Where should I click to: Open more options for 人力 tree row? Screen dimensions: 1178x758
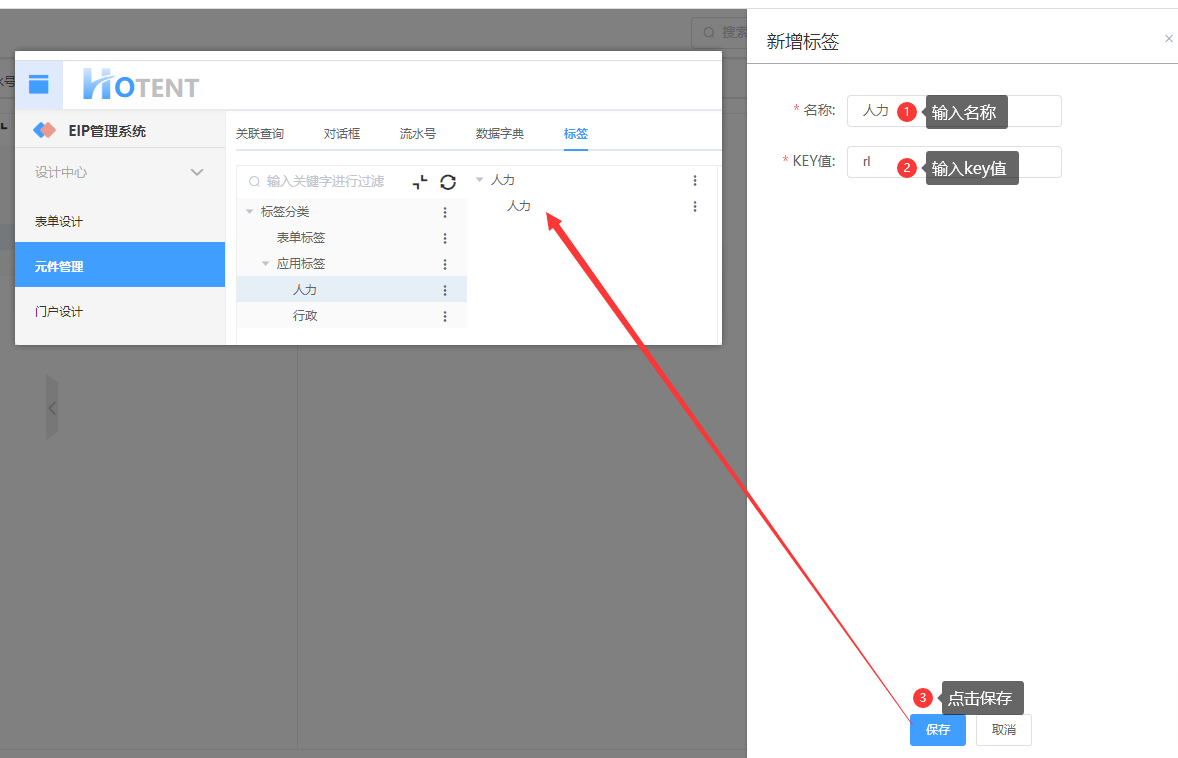(x=445, y=290)
